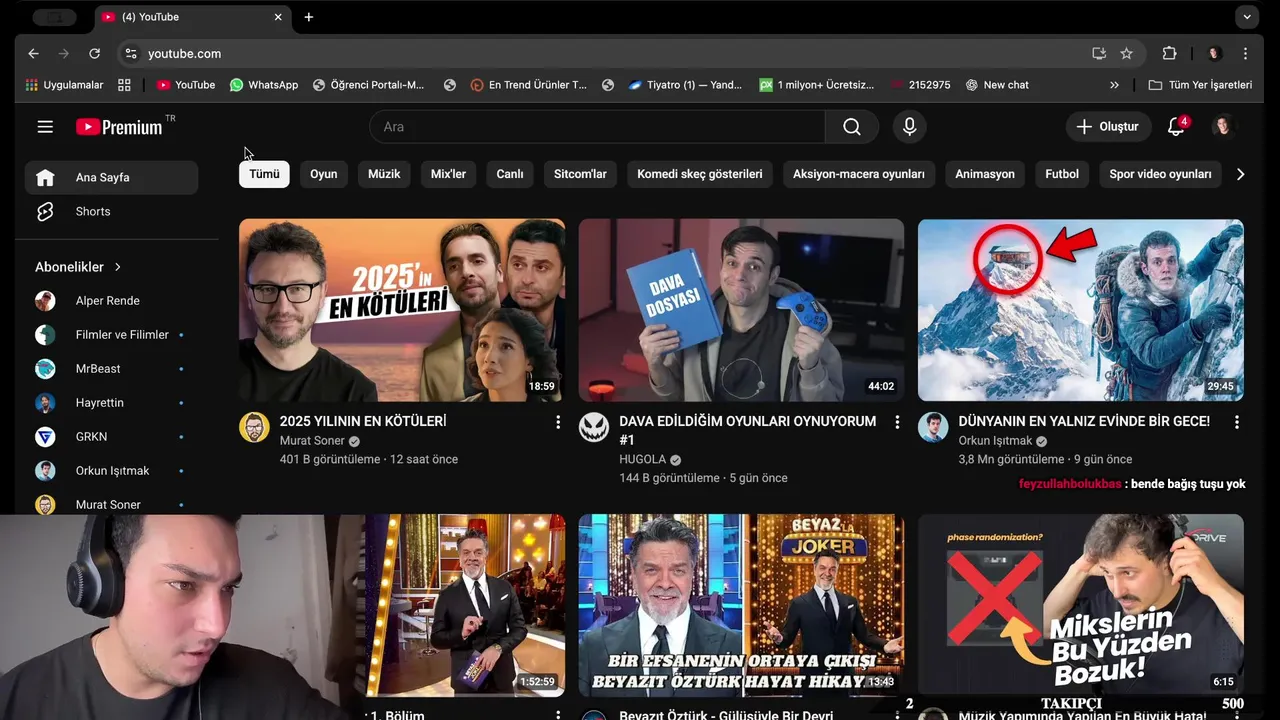
Task: Bookmark this page with star icon
Action: coord(1127,54)
